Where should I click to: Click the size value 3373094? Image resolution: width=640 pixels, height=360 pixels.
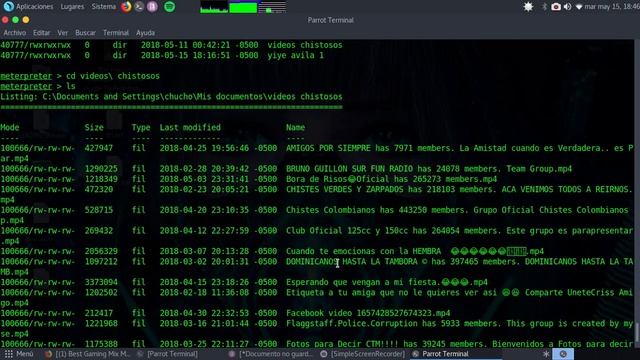(x=101, y=282)
